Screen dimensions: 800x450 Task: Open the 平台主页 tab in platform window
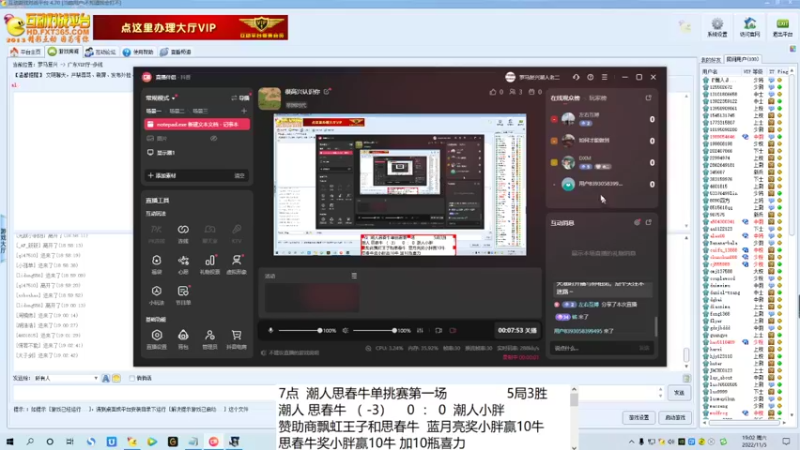[x=26, y=52]
